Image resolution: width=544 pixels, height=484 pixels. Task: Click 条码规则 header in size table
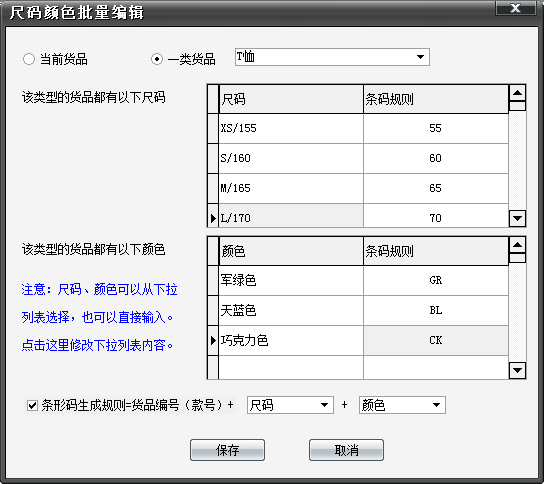click(x=436, y=99)
